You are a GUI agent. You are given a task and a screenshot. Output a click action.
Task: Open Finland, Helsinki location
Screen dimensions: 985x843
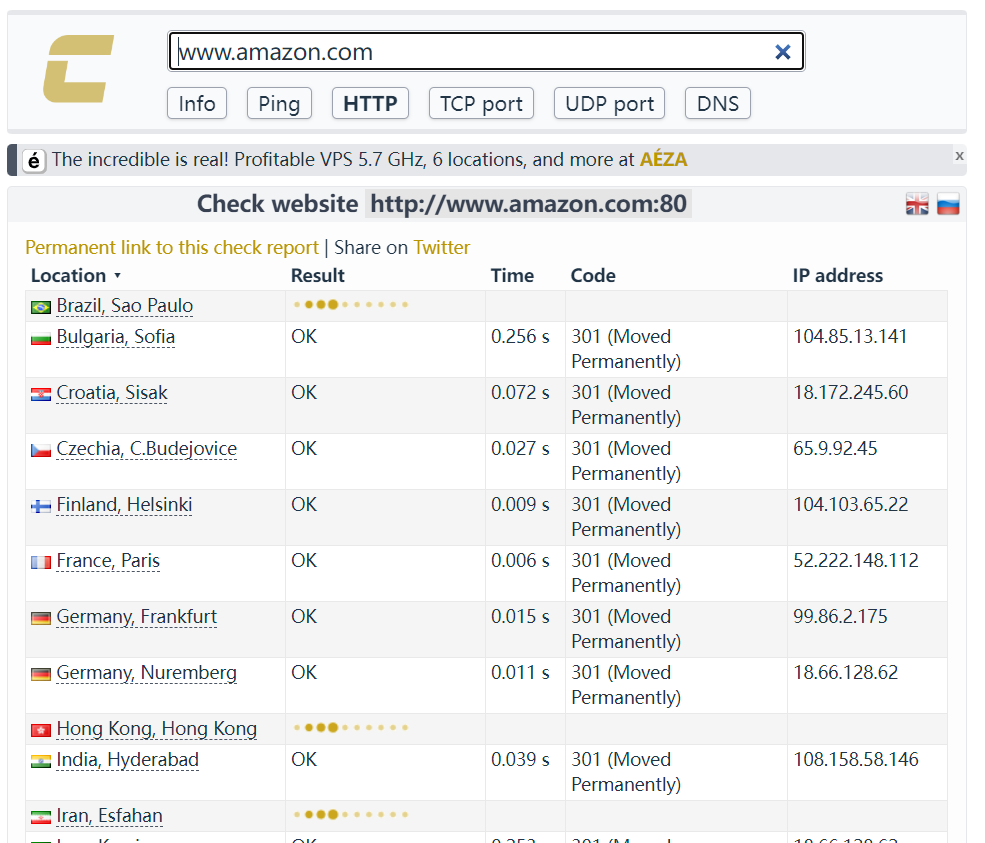[124, 504]
